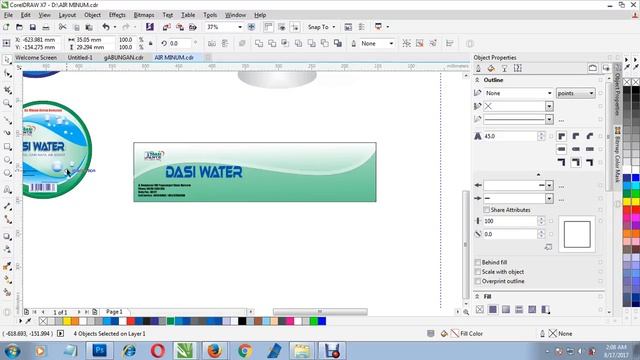Click the Weld shapes icon

(259, 43)
